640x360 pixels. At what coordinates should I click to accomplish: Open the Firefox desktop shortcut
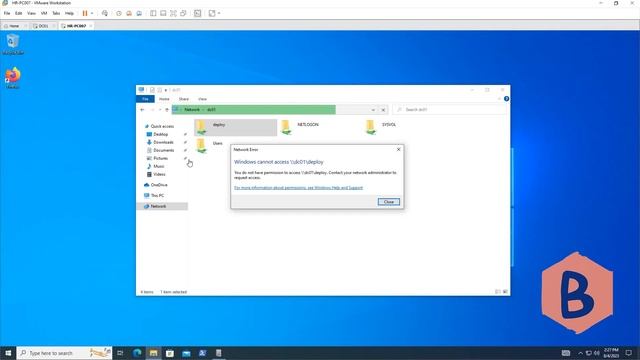13,78
